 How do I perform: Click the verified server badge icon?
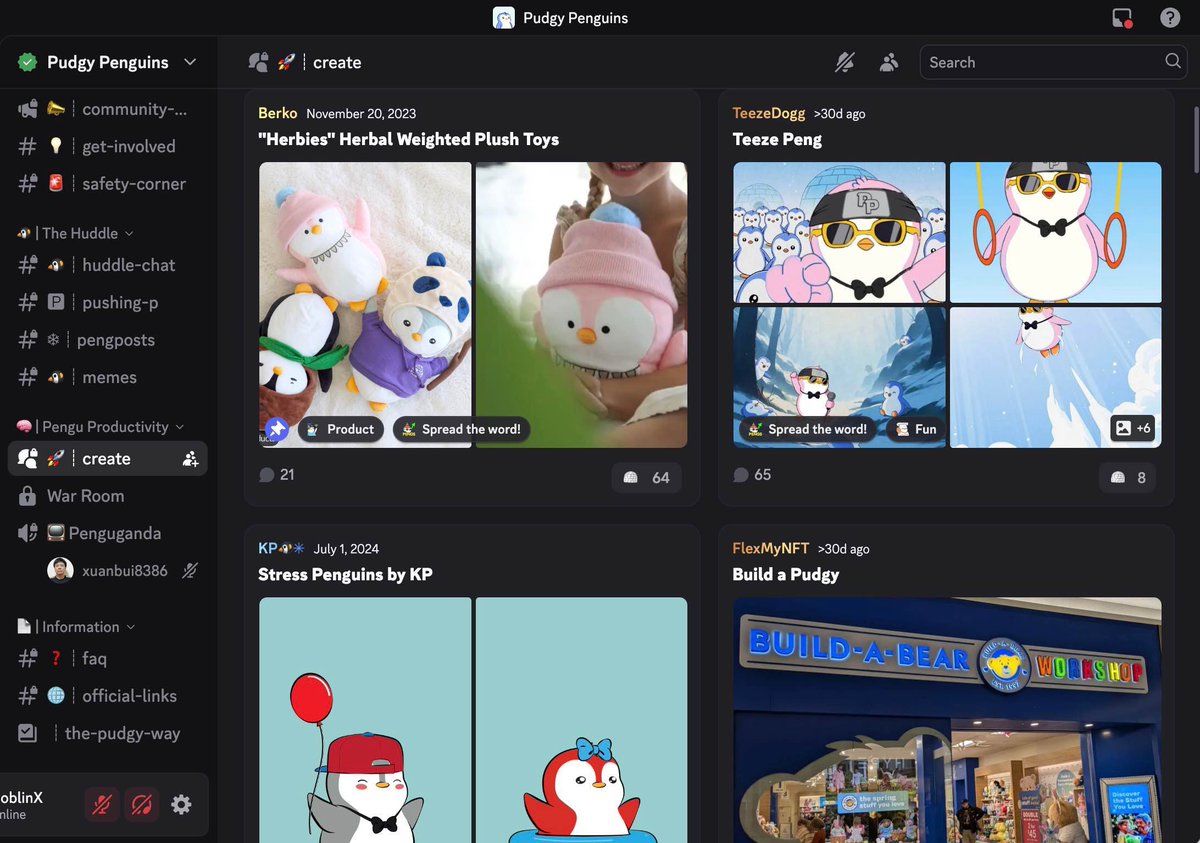point(27,62)
